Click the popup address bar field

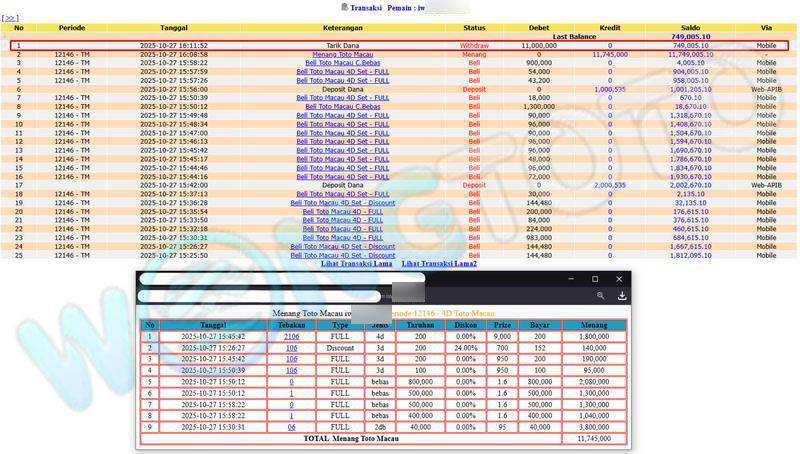pyautogui.click(x=260, y=296)
